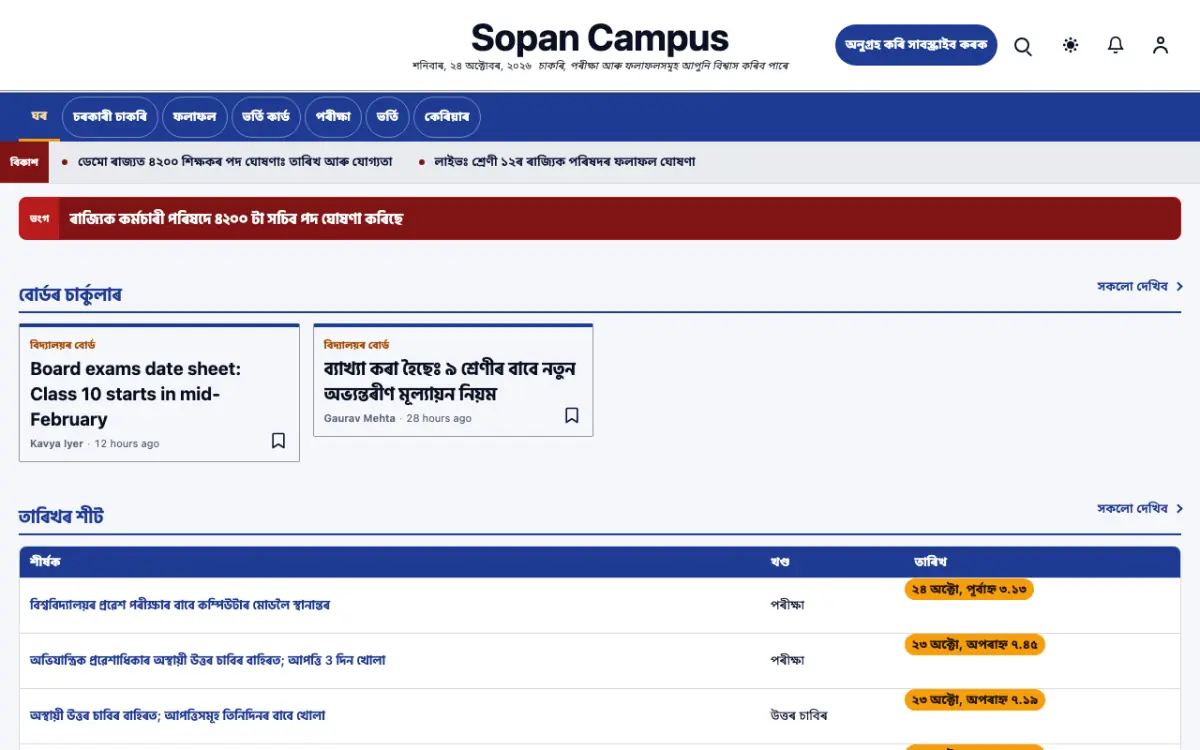Open the 'চৰকাৰী চাকৰি' nav tab

[x=110, y=117]
